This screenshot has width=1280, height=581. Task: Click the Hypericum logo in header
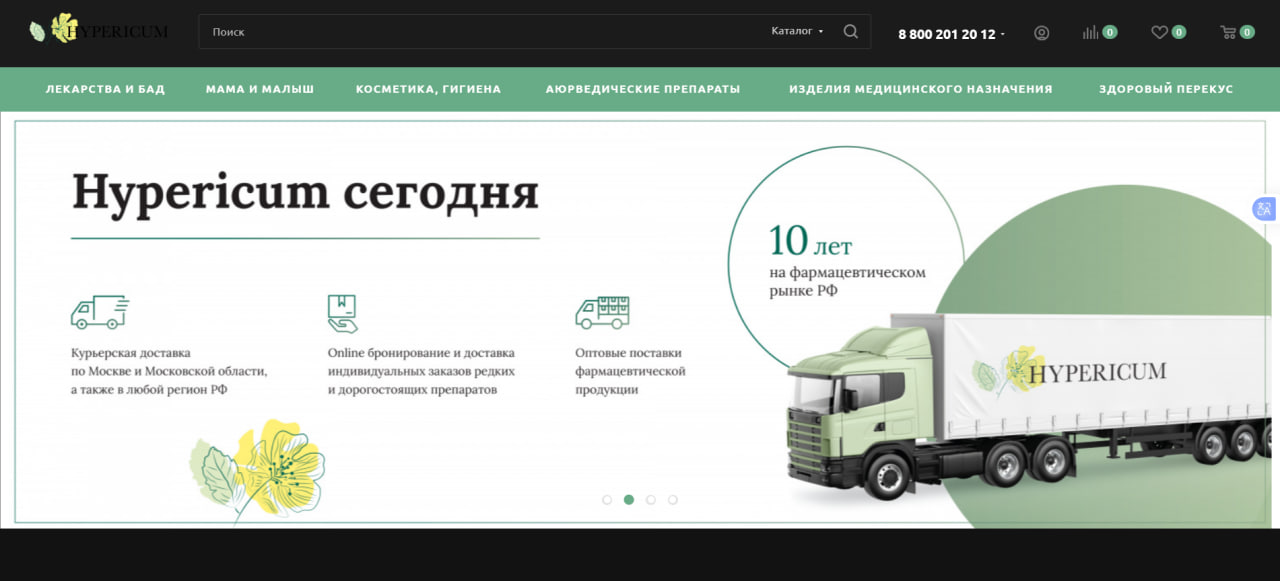coord(99,31)
